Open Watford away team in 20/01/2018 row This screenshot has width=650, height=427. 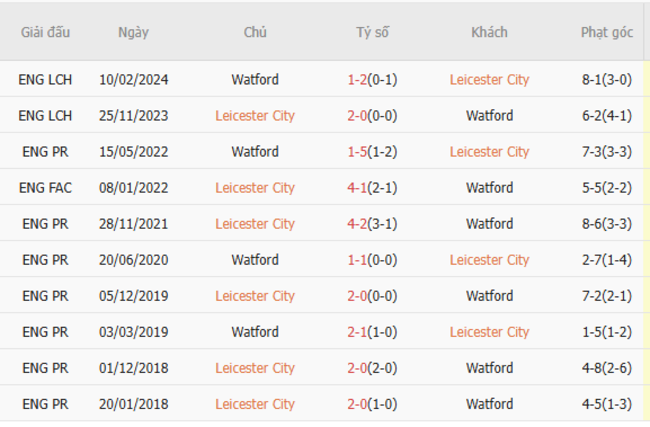[x=489, y=404]
